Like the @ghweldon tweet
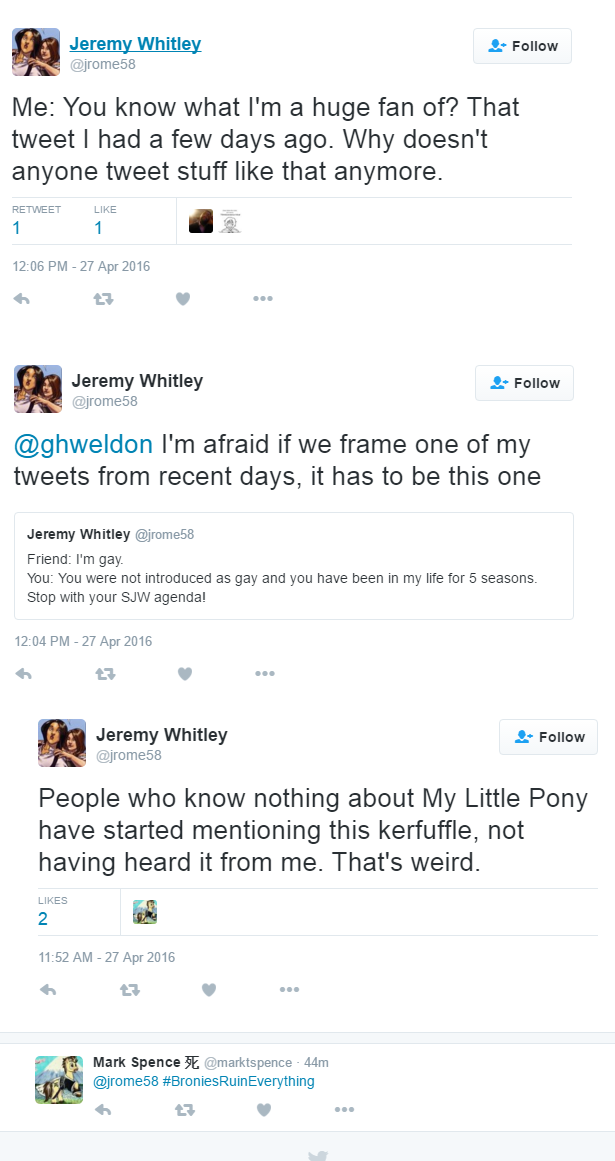Viewport: 615px width, 1161px height. pos(185,674)
